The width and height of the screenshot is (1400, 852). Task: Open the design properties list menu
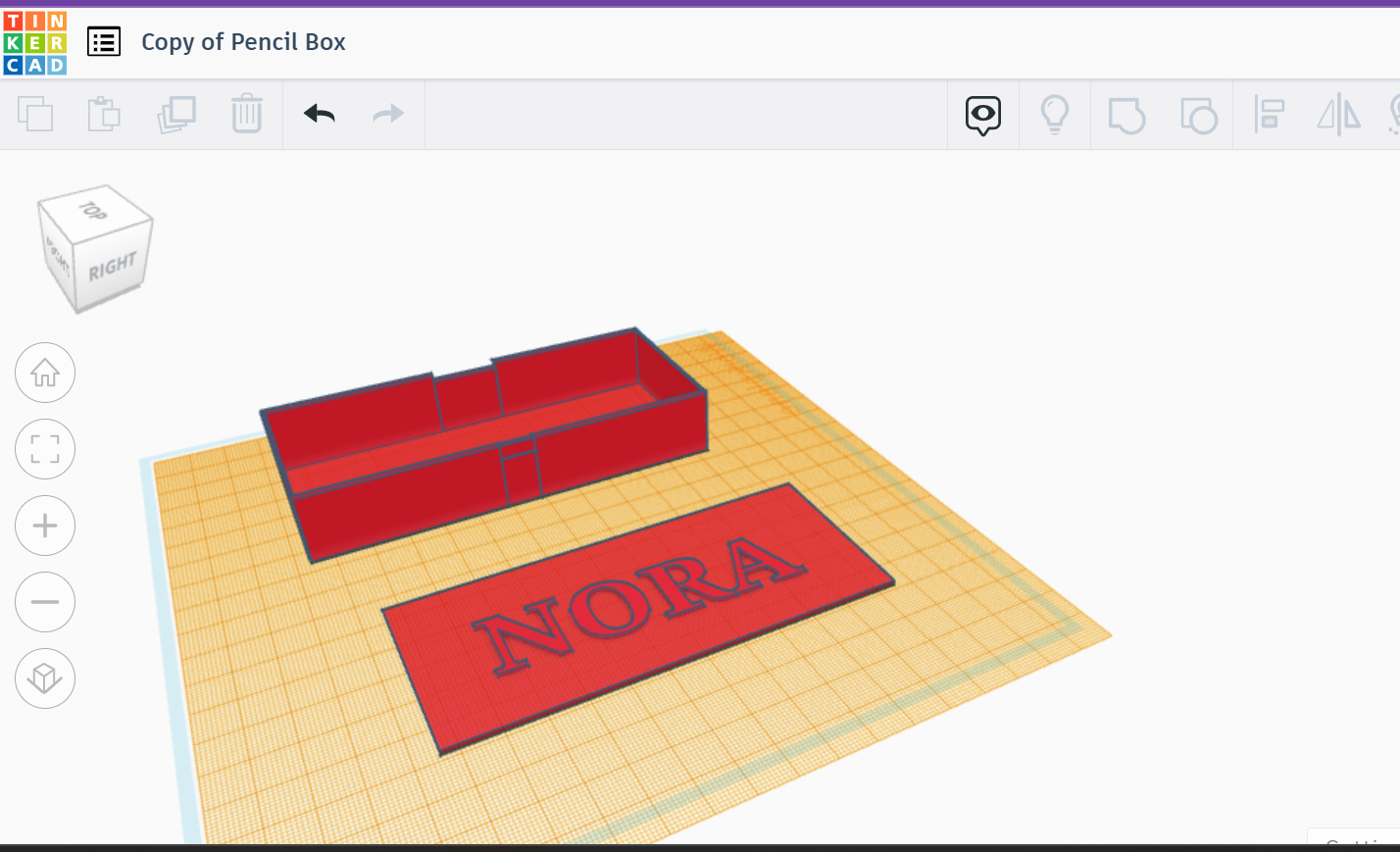[x=104, y=41]
